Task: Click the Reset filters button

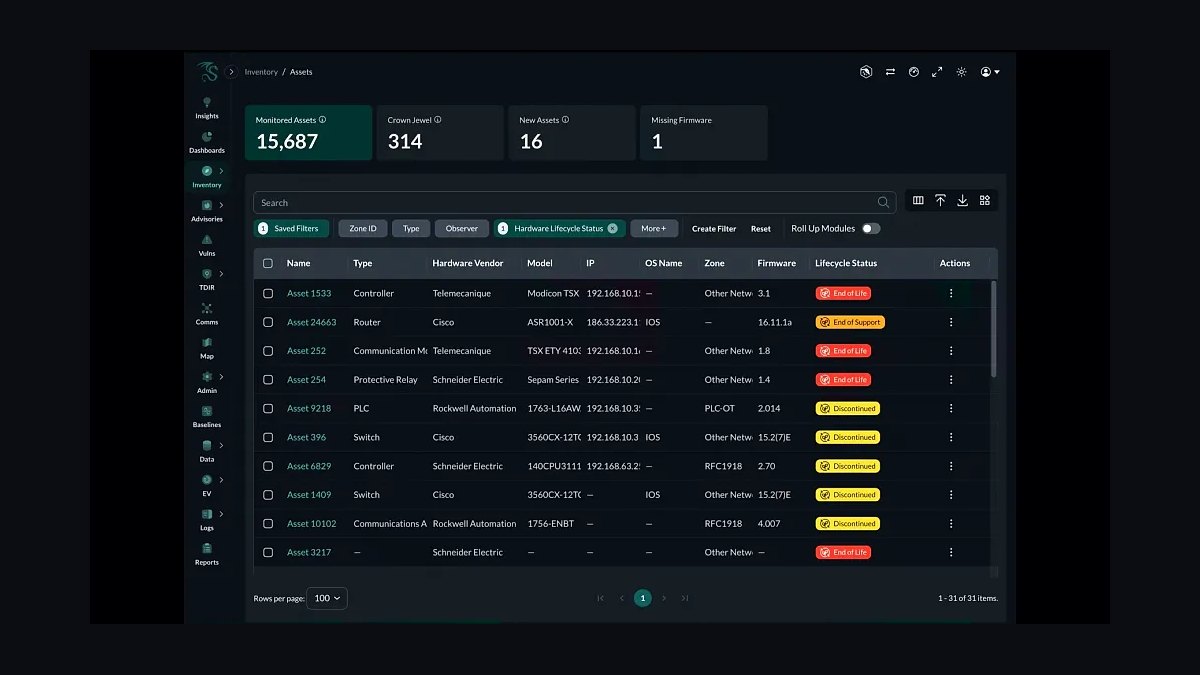Action: [x=761, y=229]
